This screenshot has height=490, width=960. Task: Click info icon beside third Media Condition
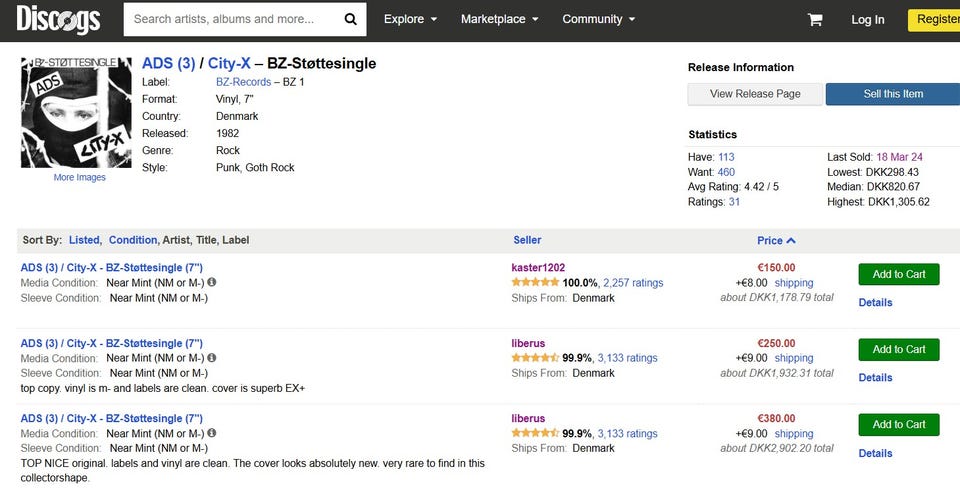point(212,433)
